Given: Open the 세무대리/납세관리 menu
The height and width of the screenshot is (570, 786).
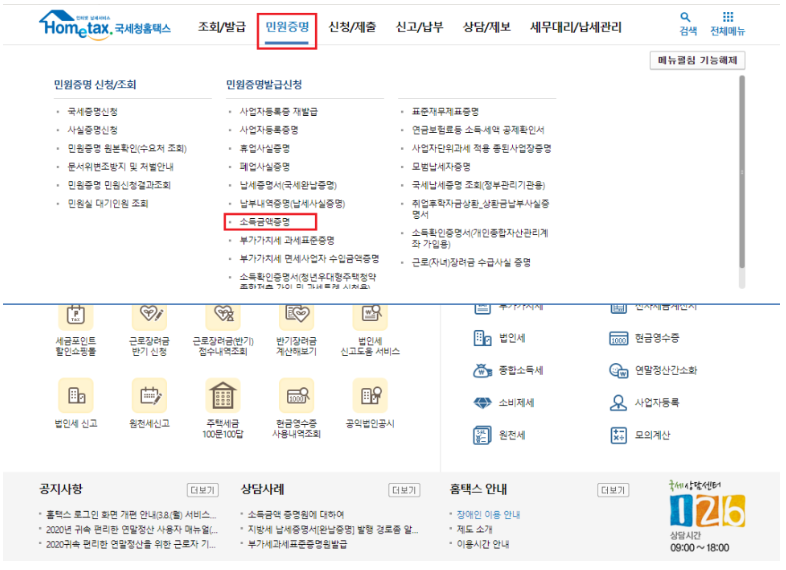Looking at the screenshot, I should coord(575,27).
